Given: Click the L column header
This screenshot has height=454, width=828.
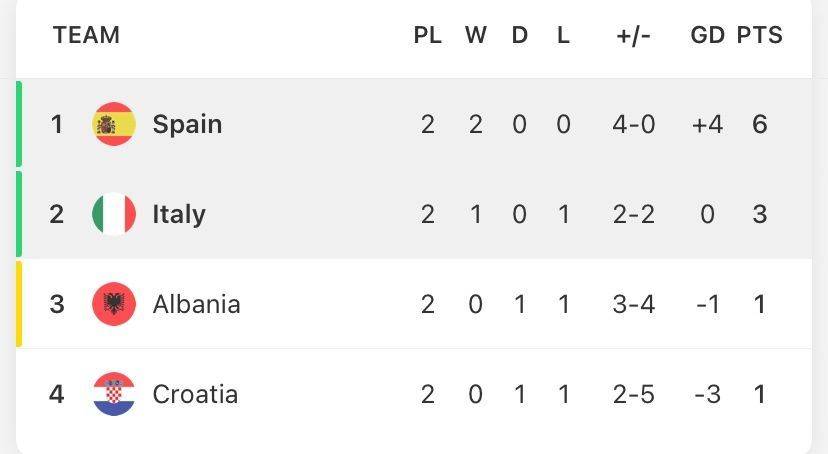Looking at the screenshot, I should pyautogui.click(x=563, y=35).
